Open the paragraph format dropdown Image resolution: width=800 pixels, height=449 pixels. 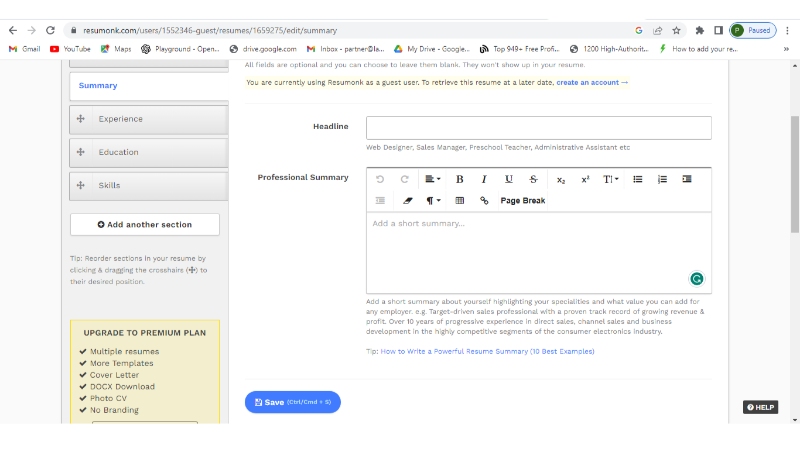[433, 201]
